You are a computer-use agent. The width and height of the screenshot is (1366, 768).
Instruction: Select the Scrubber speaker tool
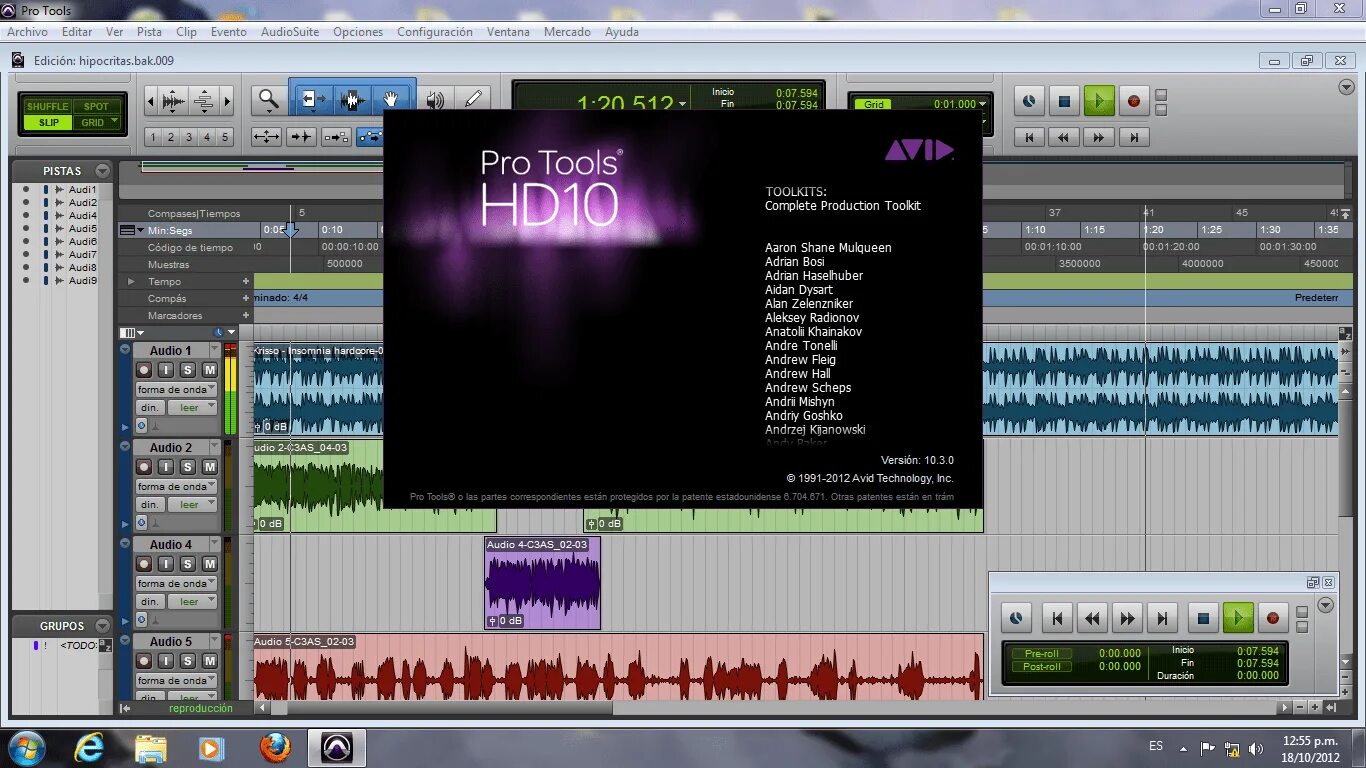pos(435,99)
